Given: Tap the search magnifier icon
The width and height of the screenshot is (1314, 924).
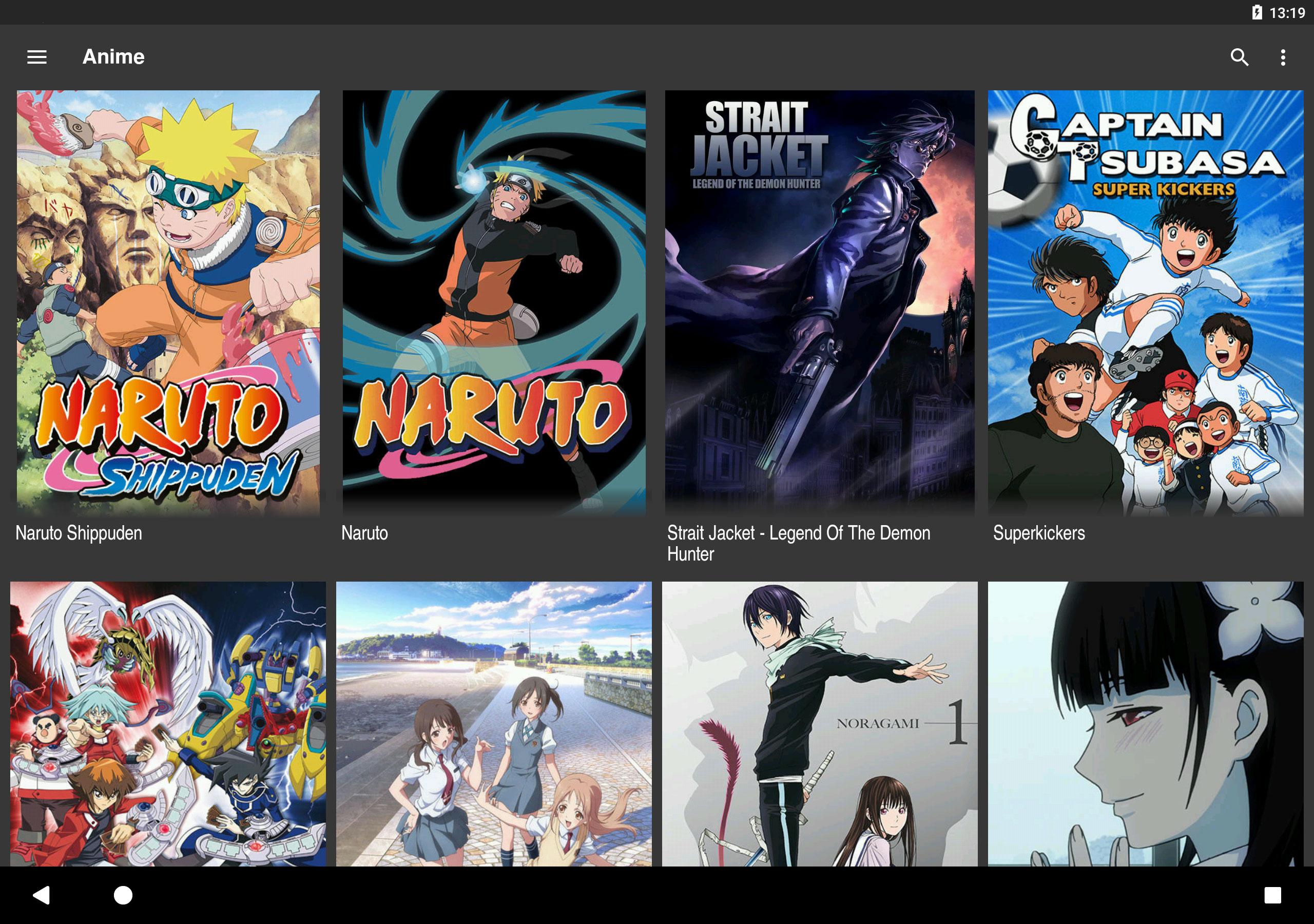Looking at the screenshot, I should point(1239,56).
